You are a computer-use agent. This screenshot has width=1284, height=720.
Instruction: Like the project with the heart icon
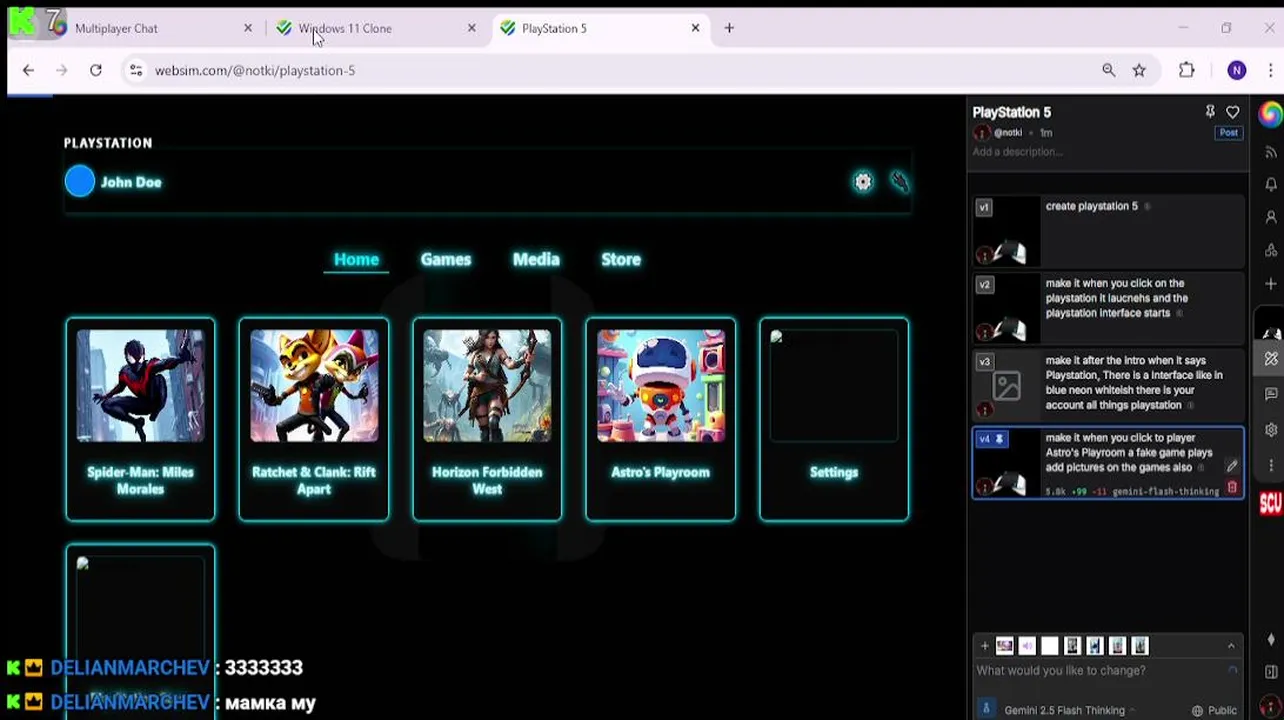(x=1232, y=112)
